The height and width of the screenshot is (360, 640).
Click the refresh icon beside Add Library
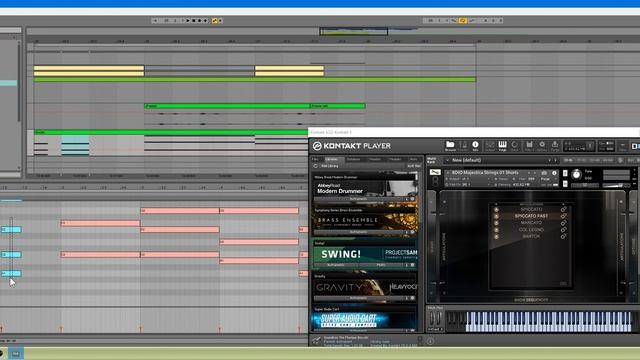pos(316,166)
